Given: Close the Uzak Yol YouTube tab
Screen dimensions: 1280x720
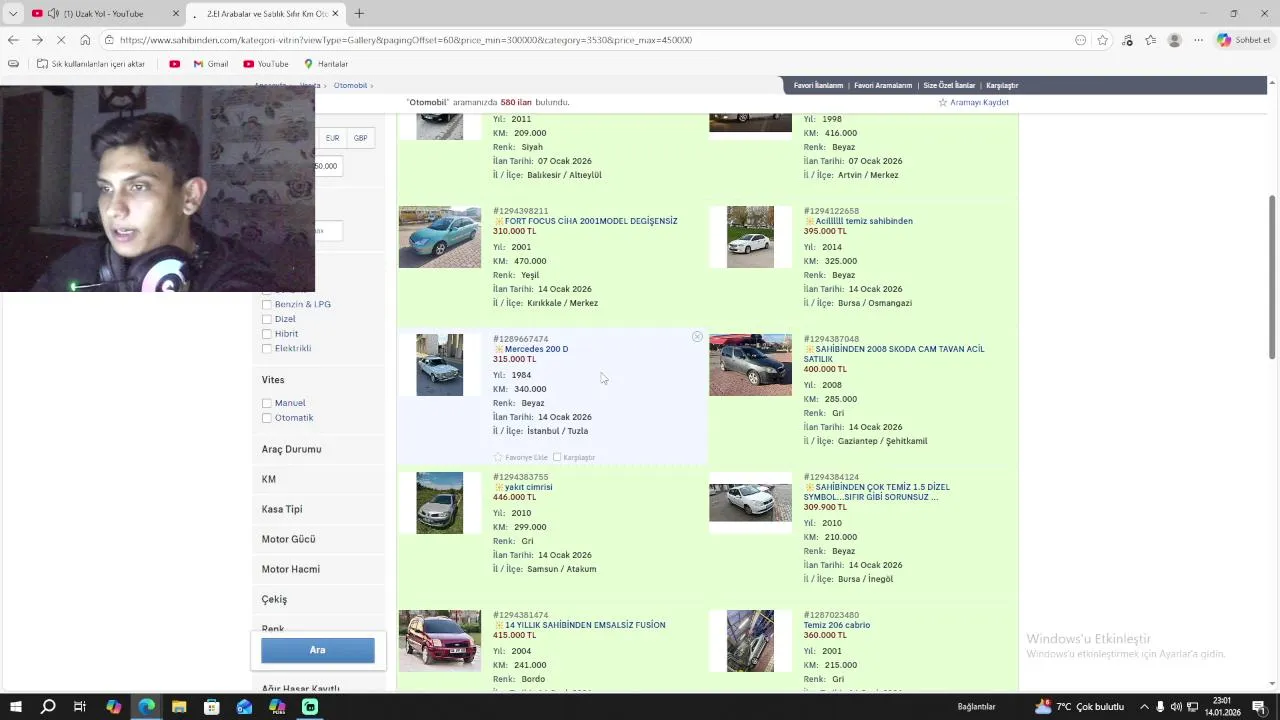Looking at the screenshot, I should point(176,14).
